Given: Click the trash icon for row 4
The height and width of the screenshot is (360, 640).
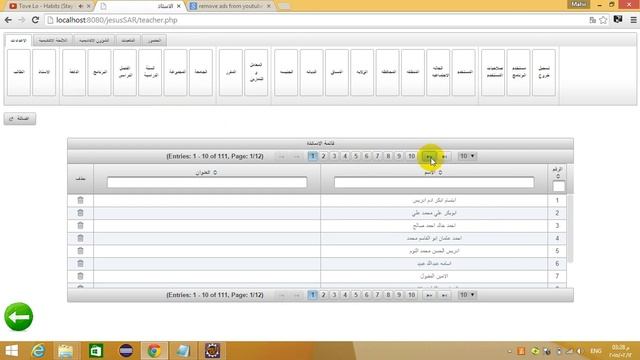Looking at the screenshot, I should pos(80,238).
